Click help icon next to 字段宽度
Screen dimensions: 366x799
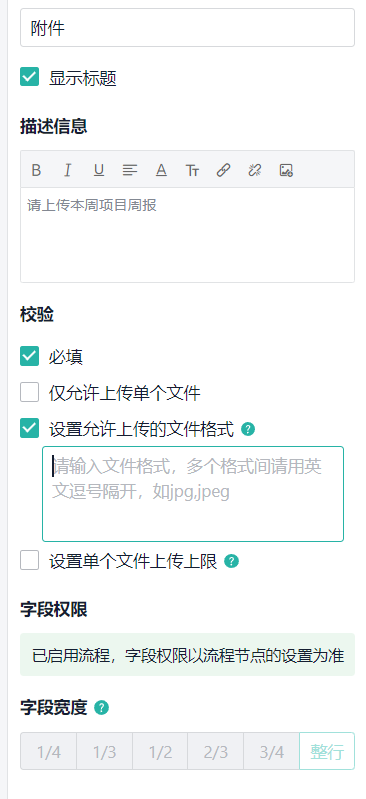(102, 708)
